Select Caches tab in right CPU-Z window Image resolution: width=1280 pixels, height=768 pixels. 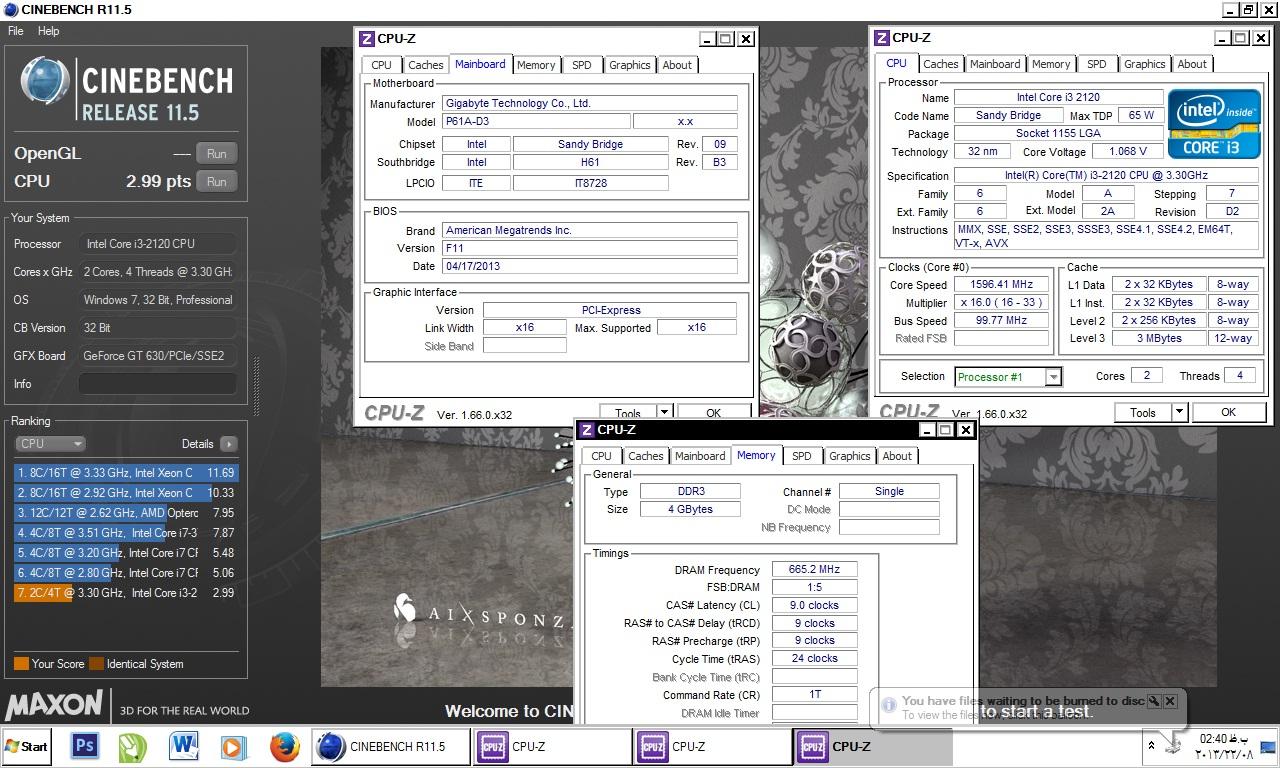pos(941,64)
